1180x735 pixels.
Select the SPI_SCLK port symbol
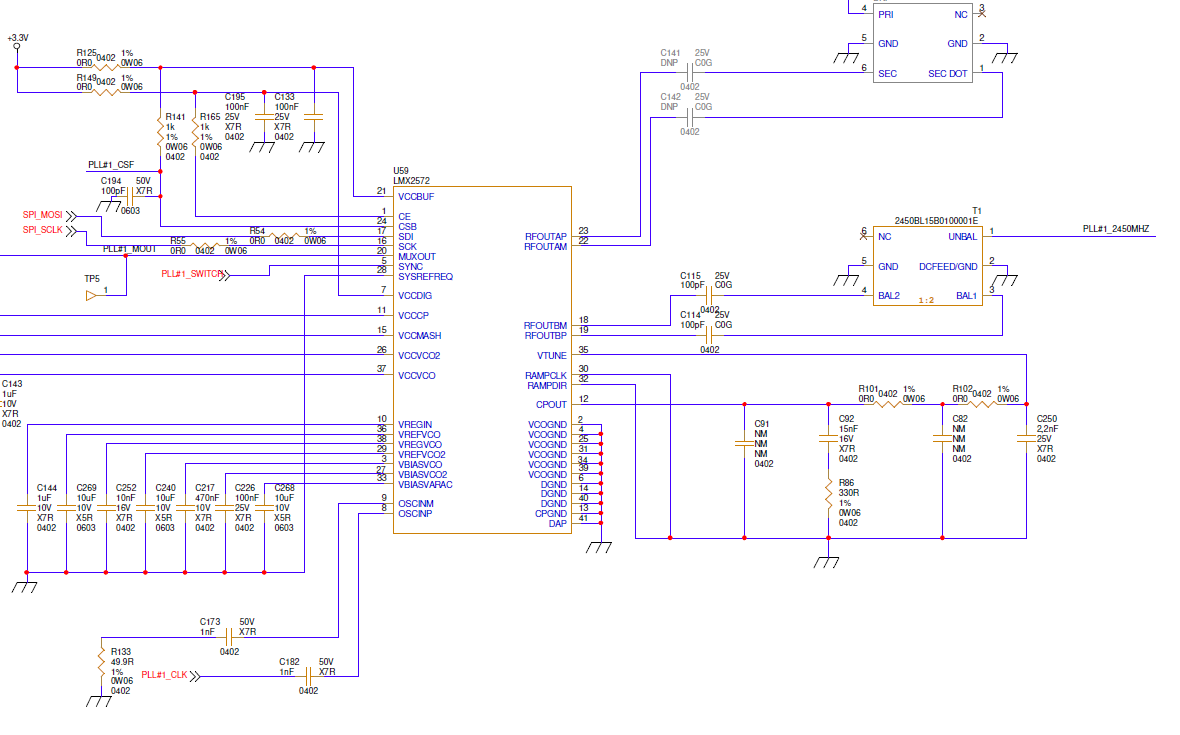tap(71, 231)
